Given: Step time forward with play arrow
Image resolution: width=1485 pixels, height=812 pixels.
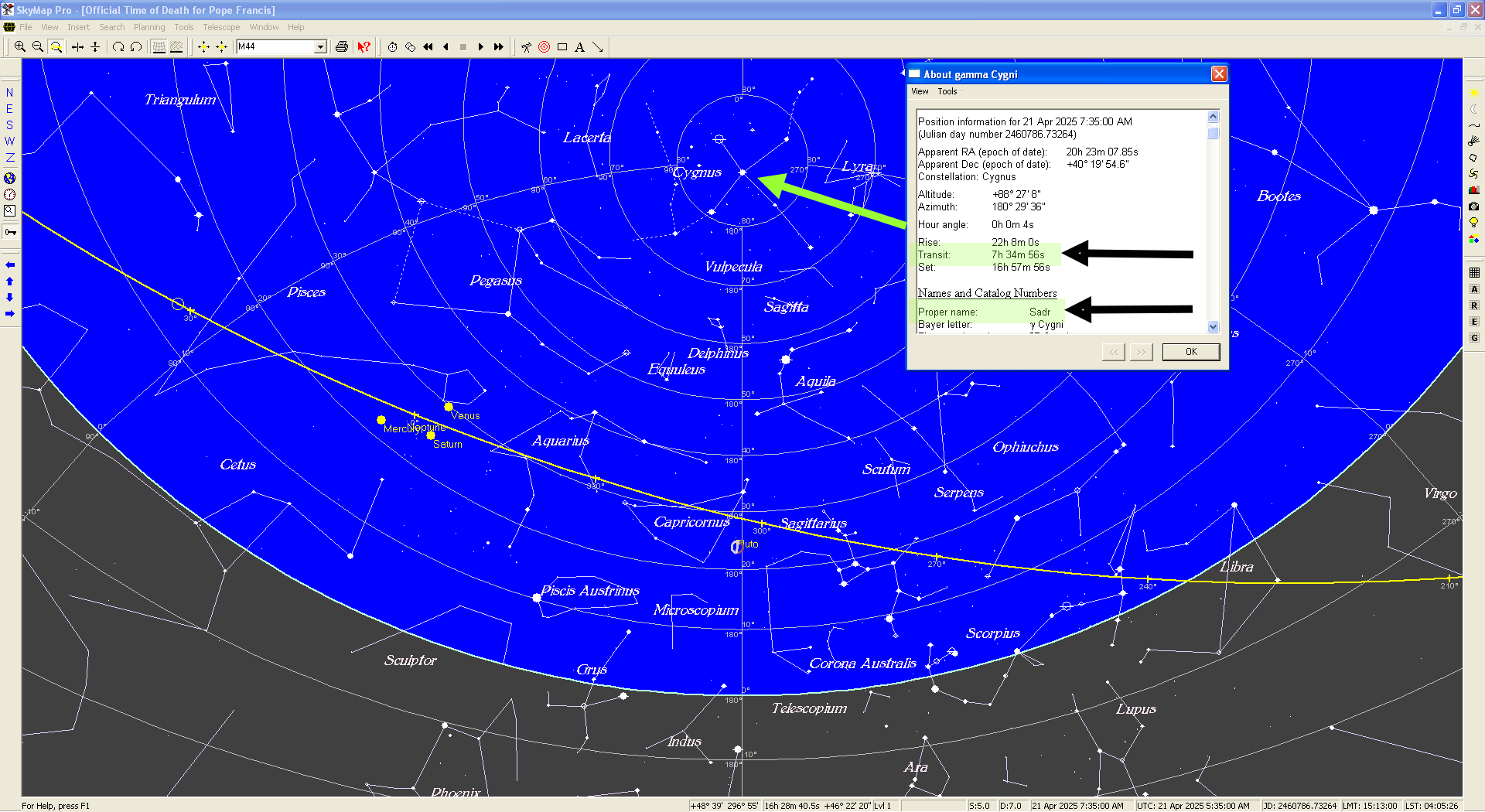Looking at the screenshot, I should [481, 47].
